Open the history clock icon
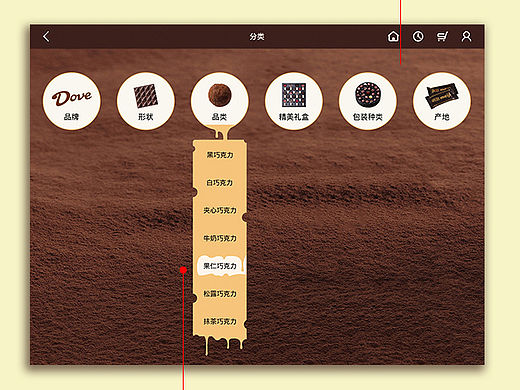Screen dimensions: 520x390 tap(418, 36)
